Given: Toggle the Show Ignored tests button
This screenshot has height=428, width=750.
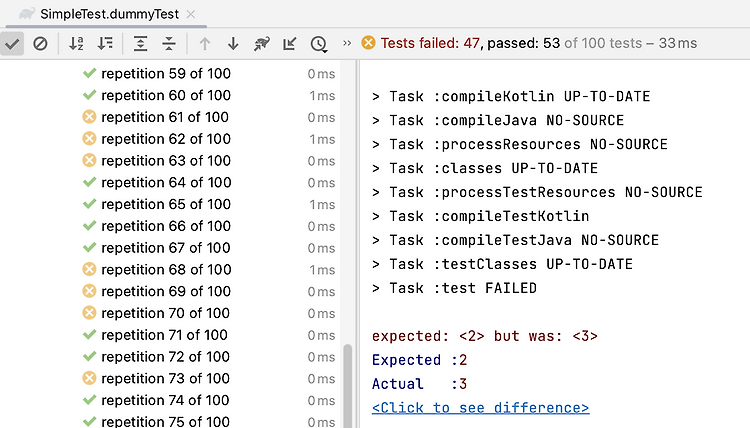Looking at the screenshot, I should (x=40, y=44).
